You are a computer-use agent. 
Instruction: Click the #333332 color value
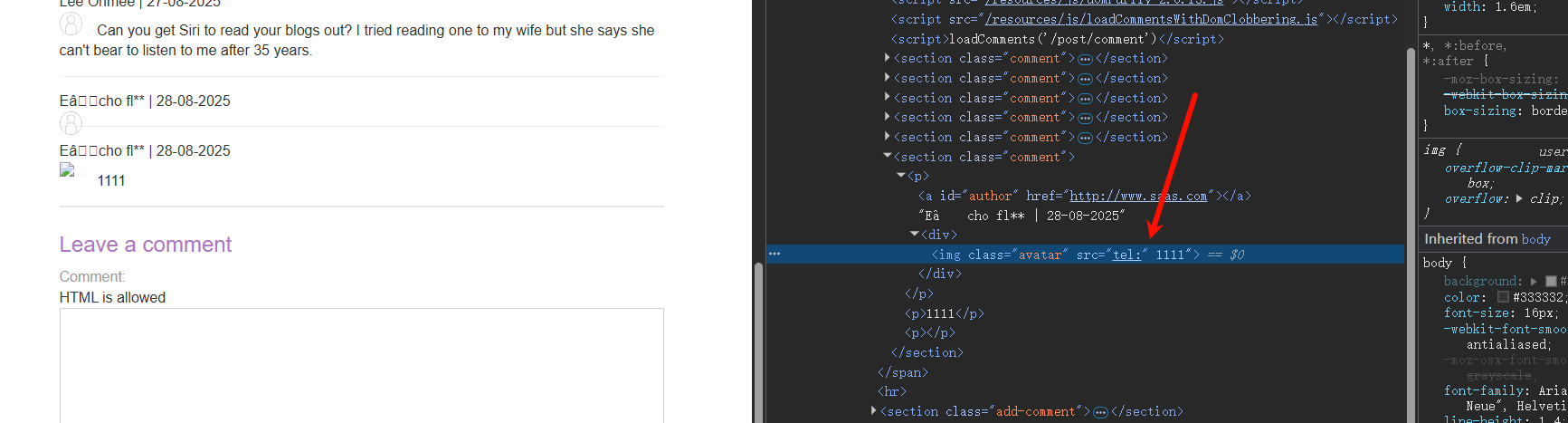tap(1539, 297)
